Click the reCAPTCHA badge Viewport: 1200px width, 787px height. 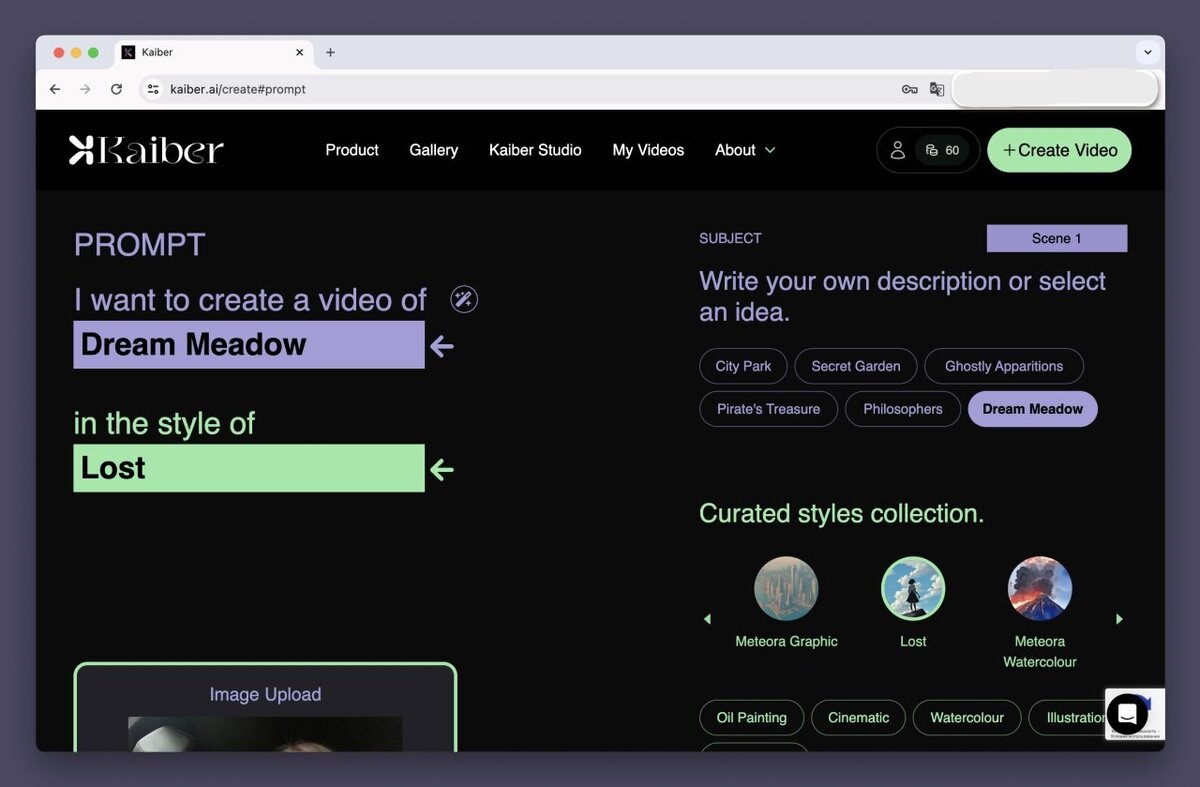coord(1135,714)
